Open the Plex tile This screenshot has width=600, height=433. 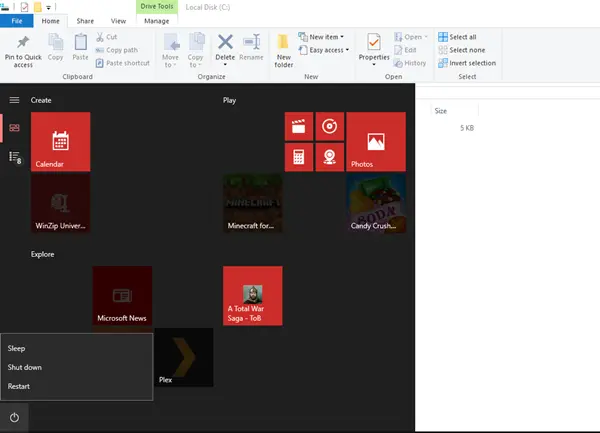coord(184,357)
